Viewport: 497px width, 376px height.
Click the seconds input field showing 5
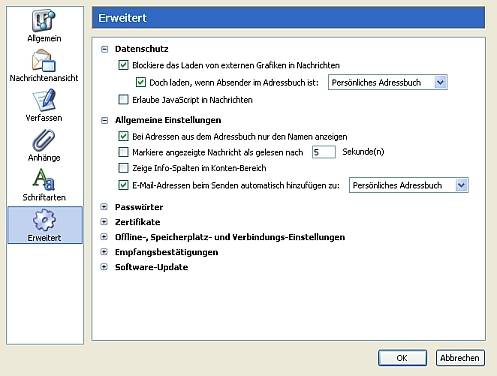pos(324,152)
